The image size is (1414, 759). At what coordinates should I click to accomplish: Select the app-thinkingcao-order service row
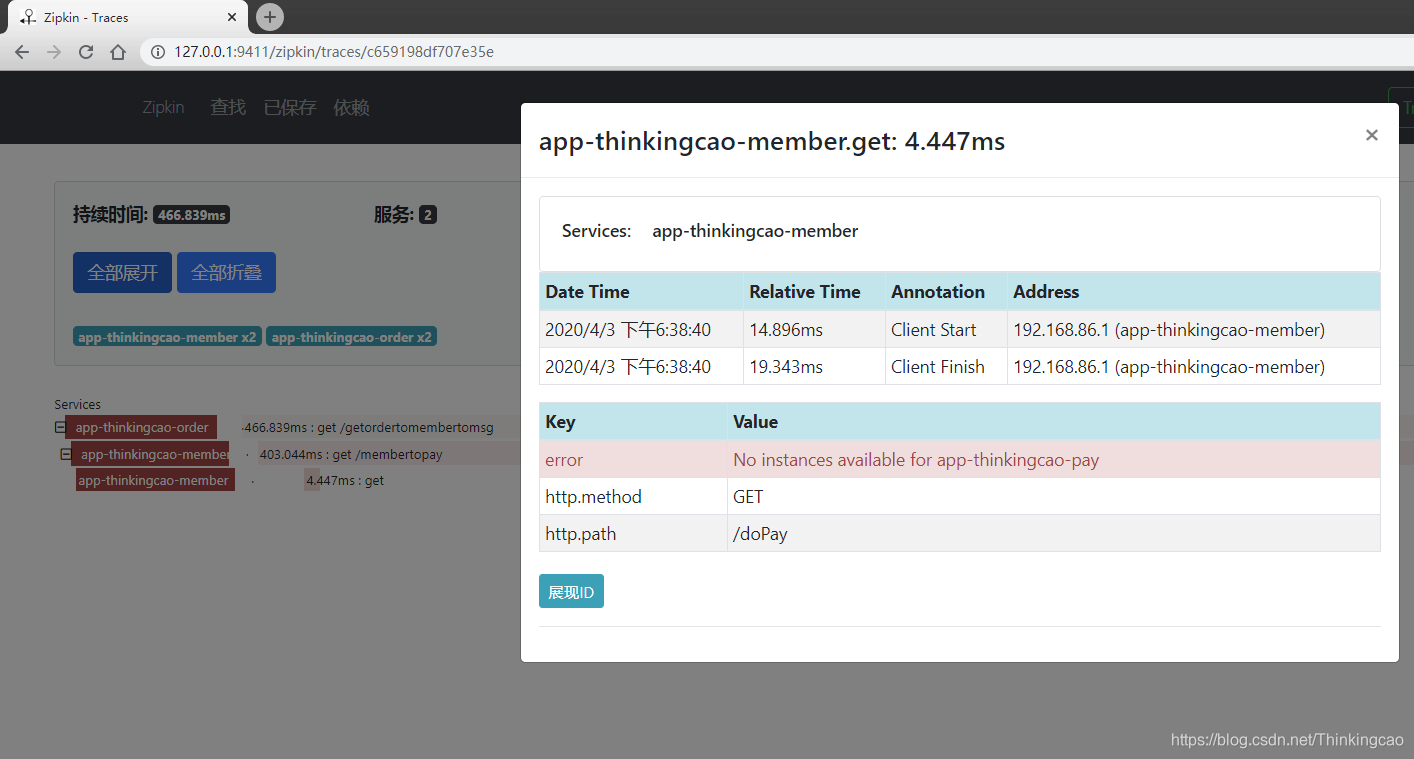click(x=142, y=427)
